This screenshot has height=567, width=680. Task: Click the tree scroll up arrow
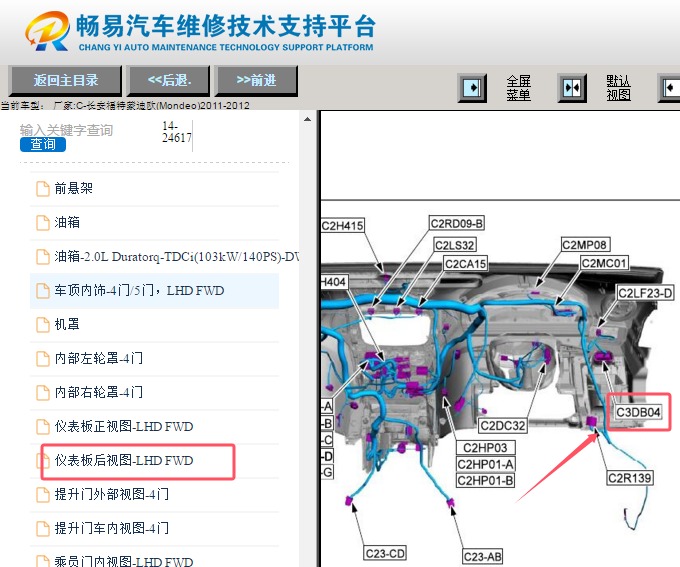[307, 119]
